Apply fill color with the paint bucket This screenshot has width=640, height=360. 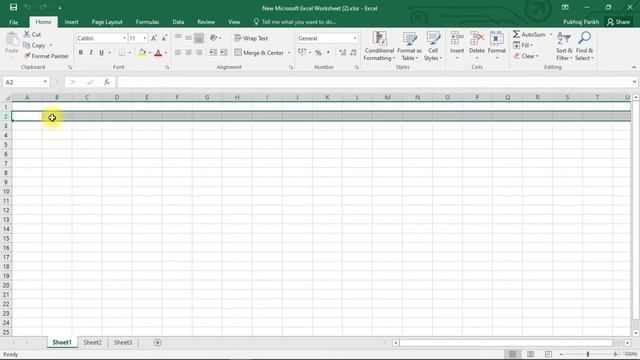[x=142, y=53]
